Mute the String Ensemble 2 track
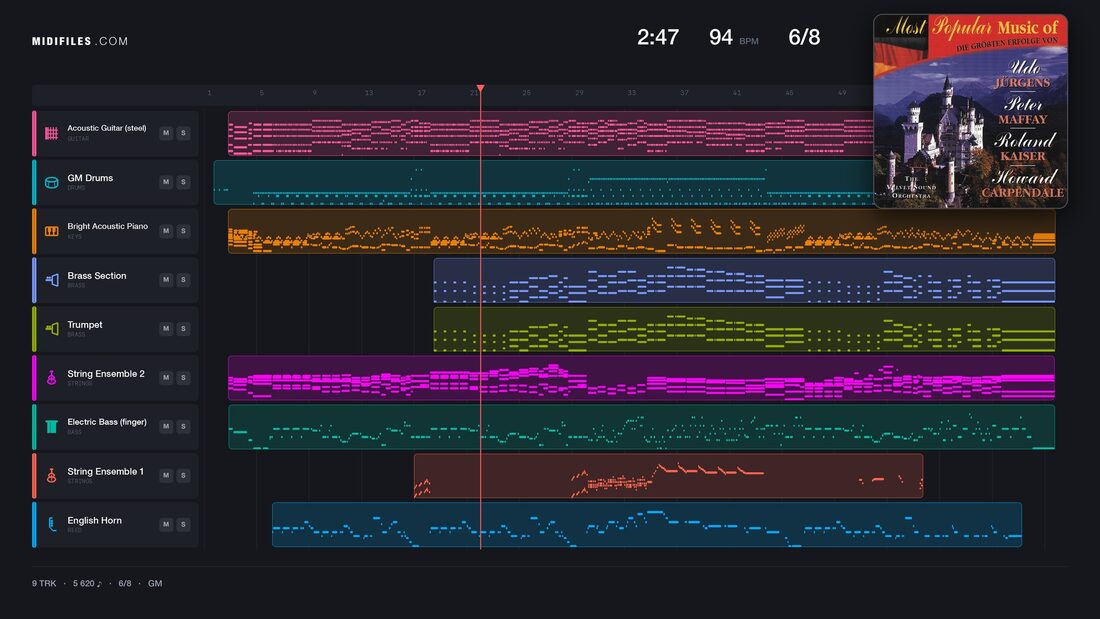 coord(166,378)
